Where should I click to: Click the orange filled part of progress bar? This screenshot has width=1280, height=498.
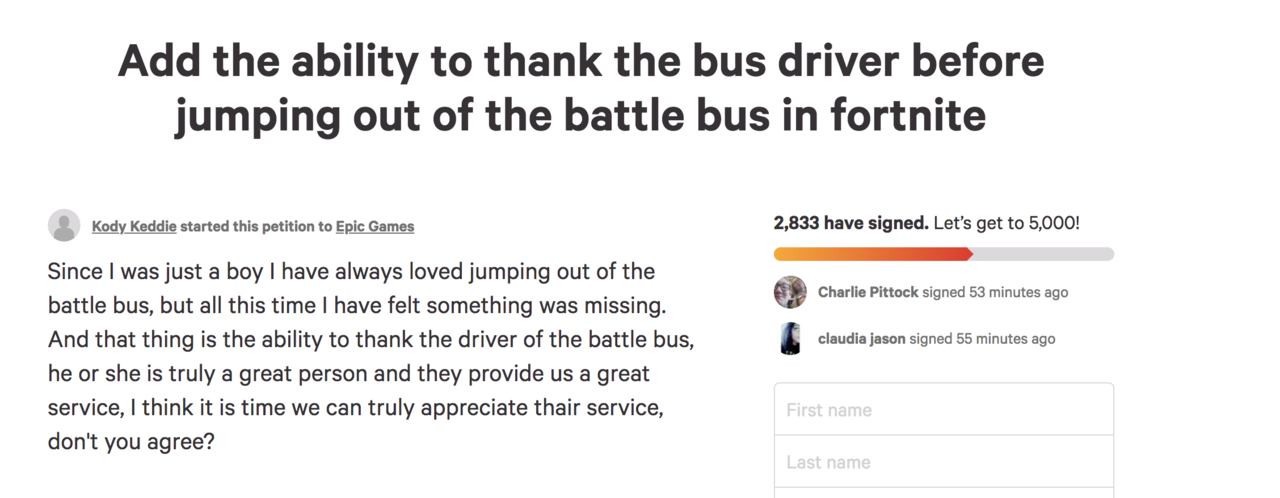(870, 254)
